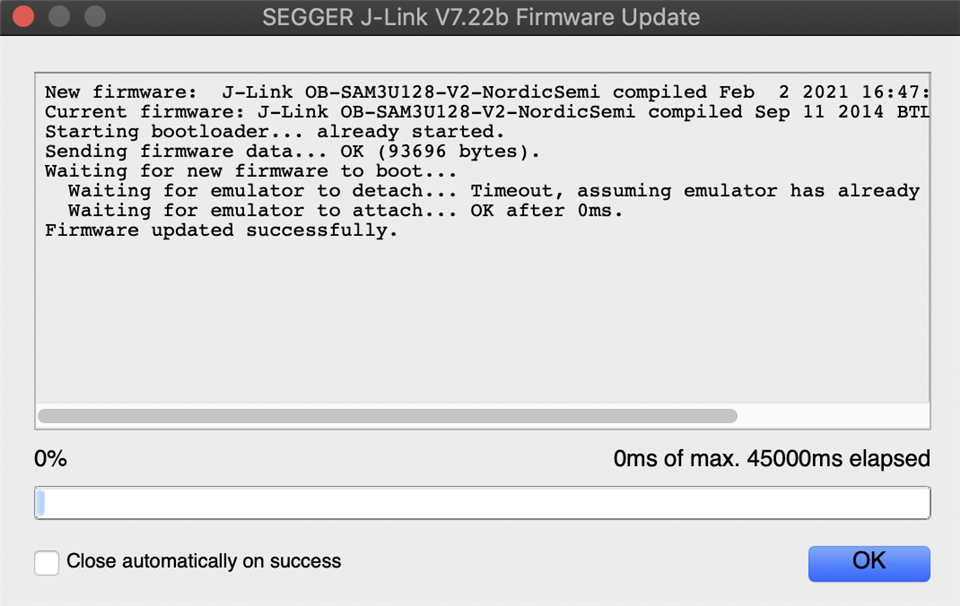Screen dimensions: 960x606
Task: Click the grayed-out minimize window button
Action: coord(59,17)
